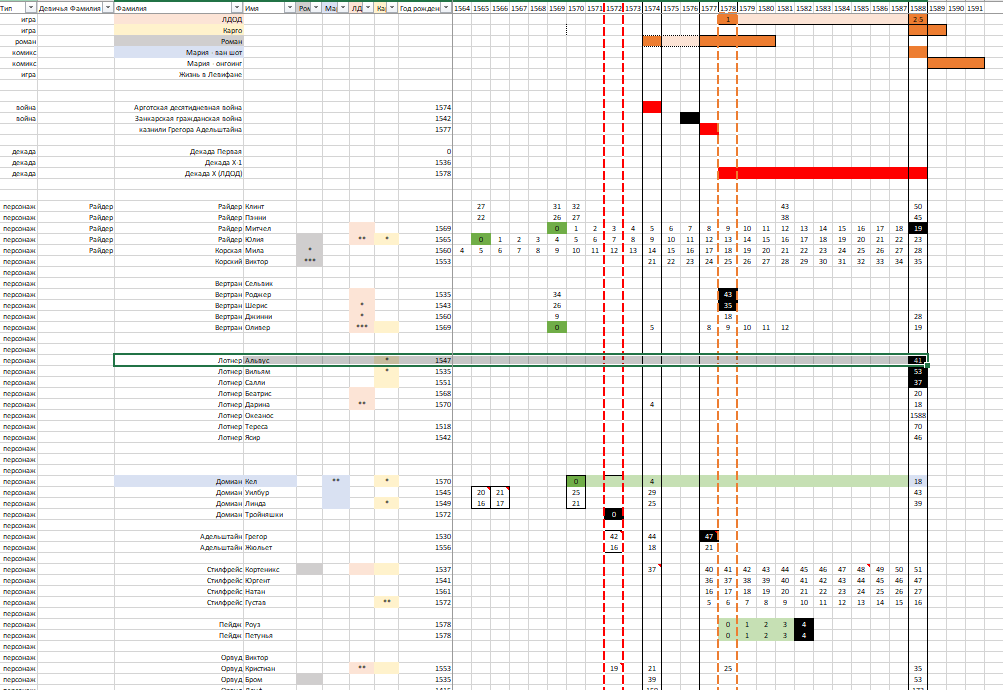Viewport: 1003px width, 690px height.
Task: Open the Тип column filter dropdown
Action: (x=31, y=8)
